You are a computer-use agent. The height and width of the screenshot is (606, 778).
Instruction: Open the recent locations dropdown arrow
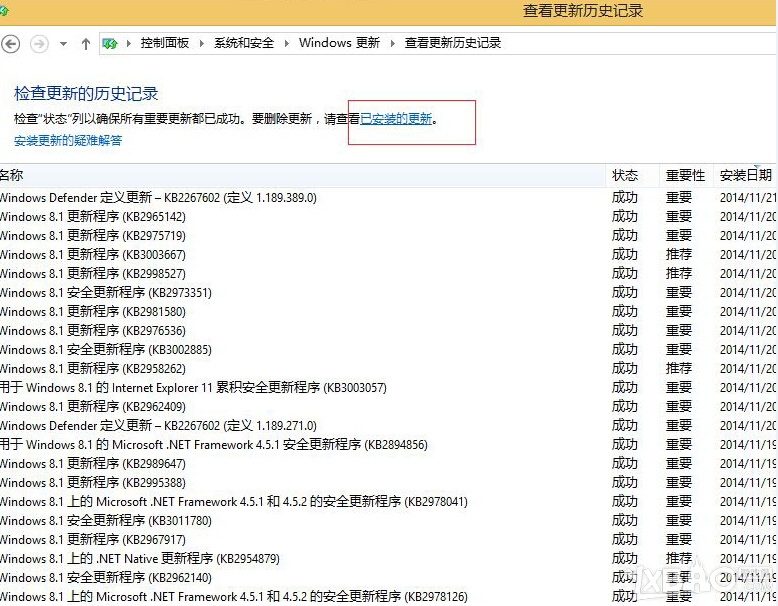click(x=63, y=44)
